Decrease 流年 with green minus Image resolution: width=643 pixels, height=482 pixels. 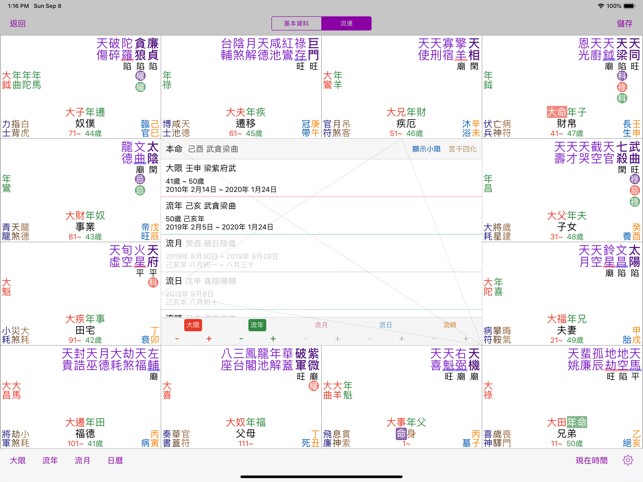[x=241, y=338]
